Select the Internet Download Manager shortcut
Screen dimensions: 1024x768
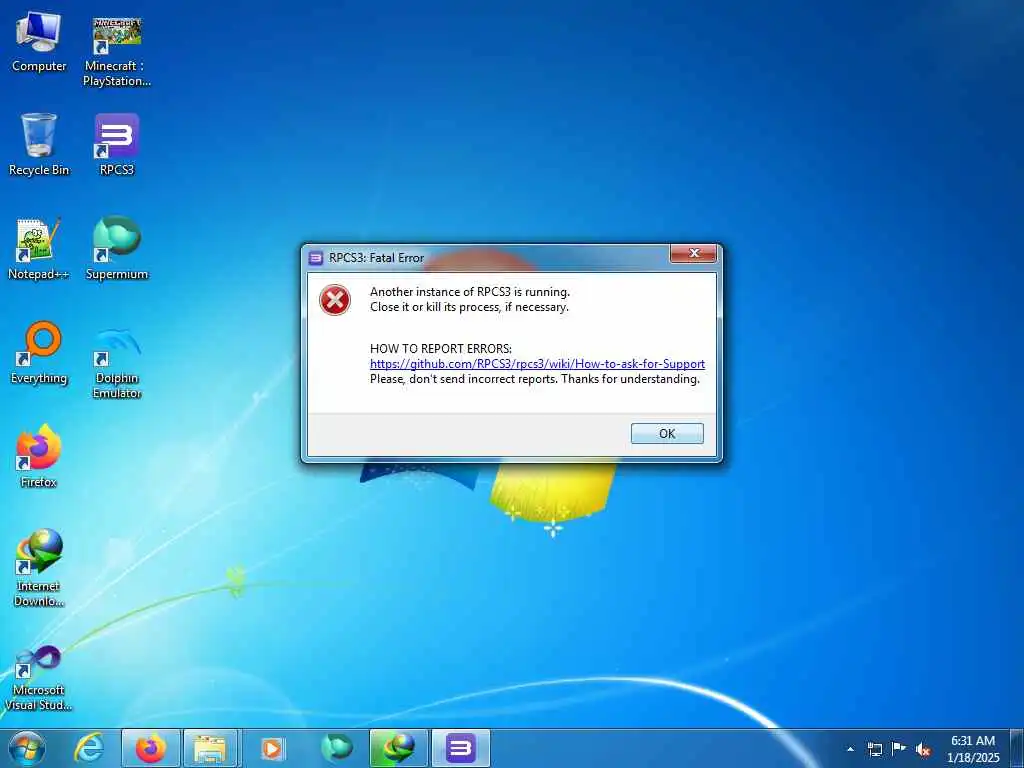39,567
